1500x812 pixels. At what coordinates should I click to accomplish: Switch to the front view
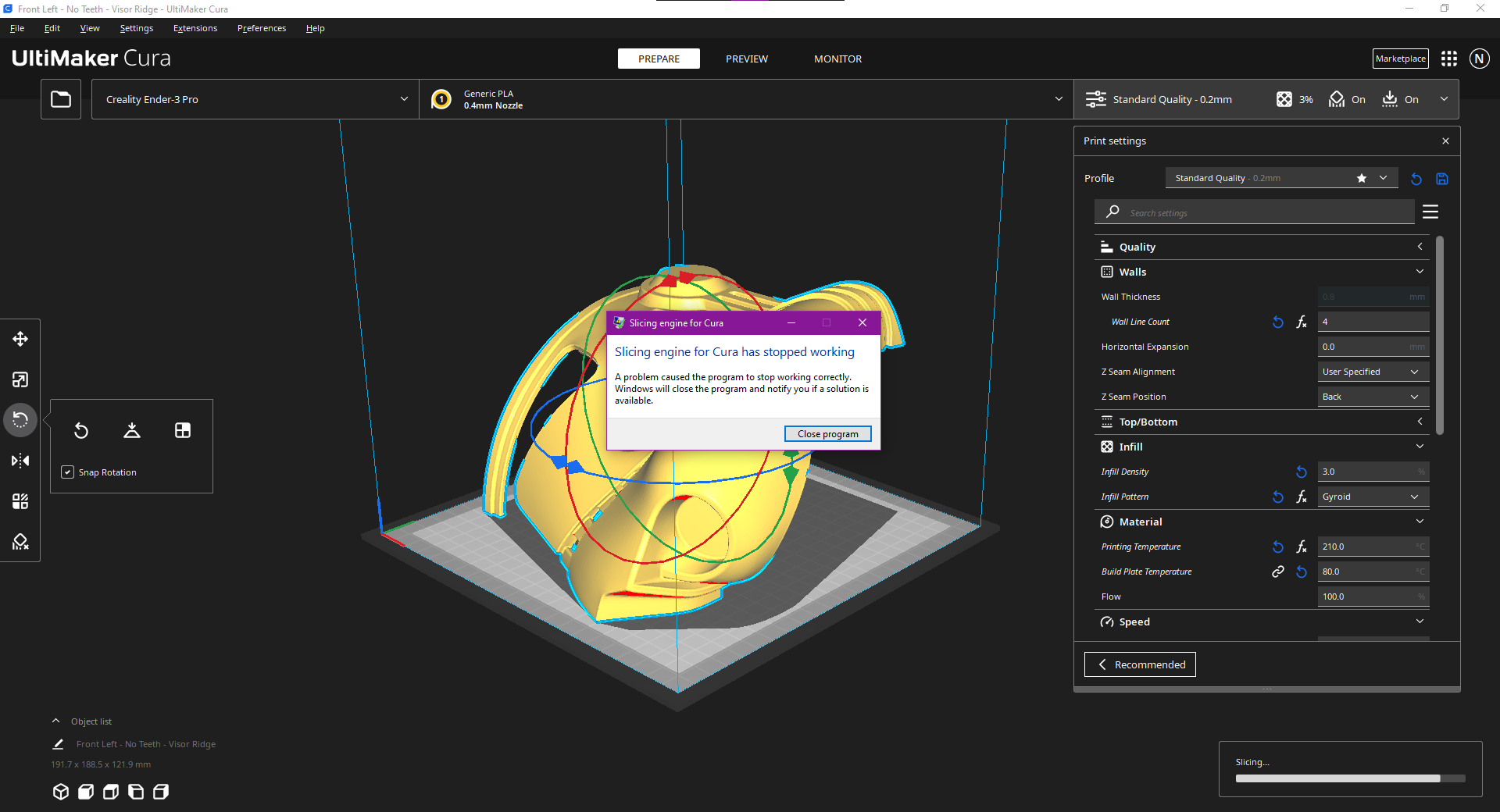tap(86, 792)
